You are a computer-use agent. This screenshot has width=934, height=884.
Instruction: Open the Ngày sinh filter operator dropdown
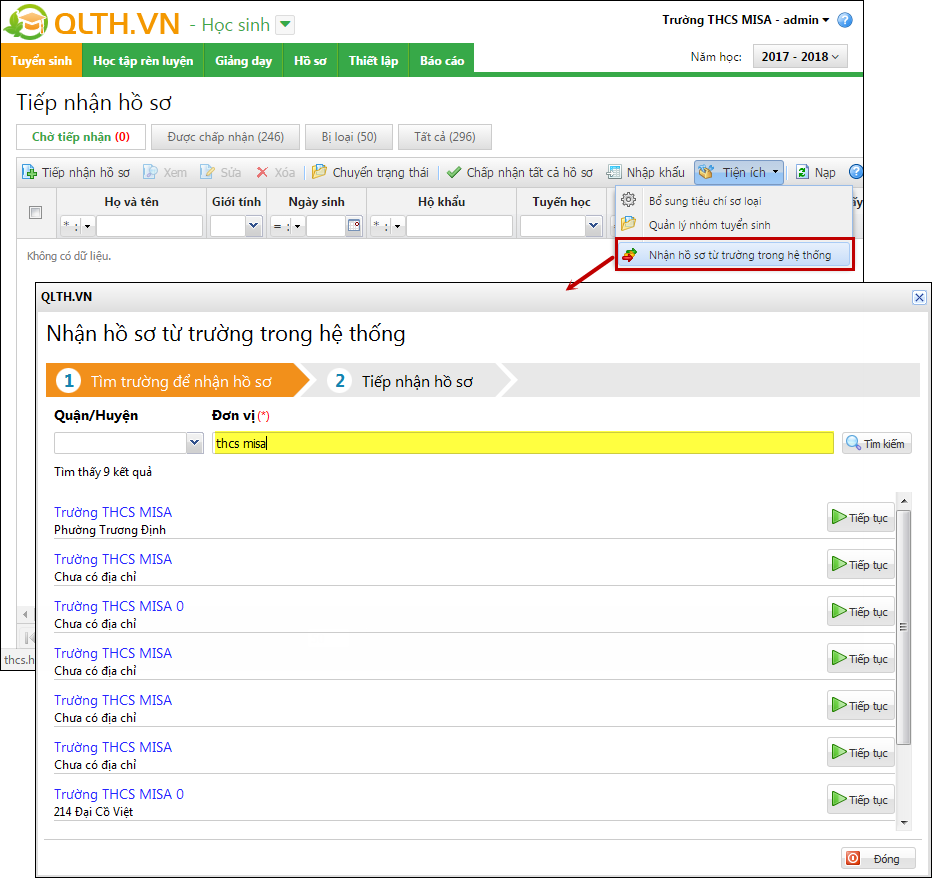tap(297, 226)
